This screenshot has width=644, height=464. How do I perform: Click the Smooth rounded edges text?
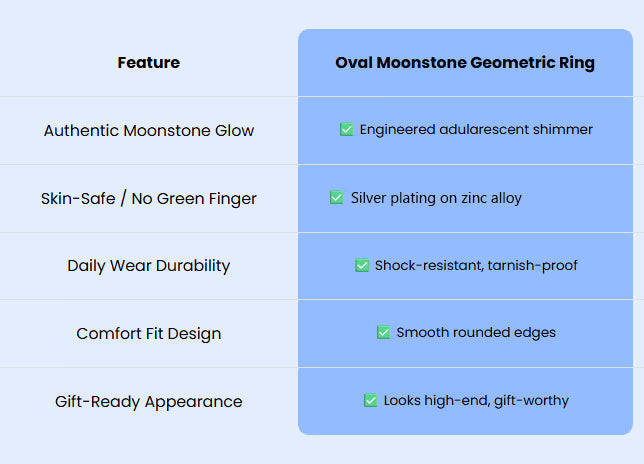(x=476, y=333)
